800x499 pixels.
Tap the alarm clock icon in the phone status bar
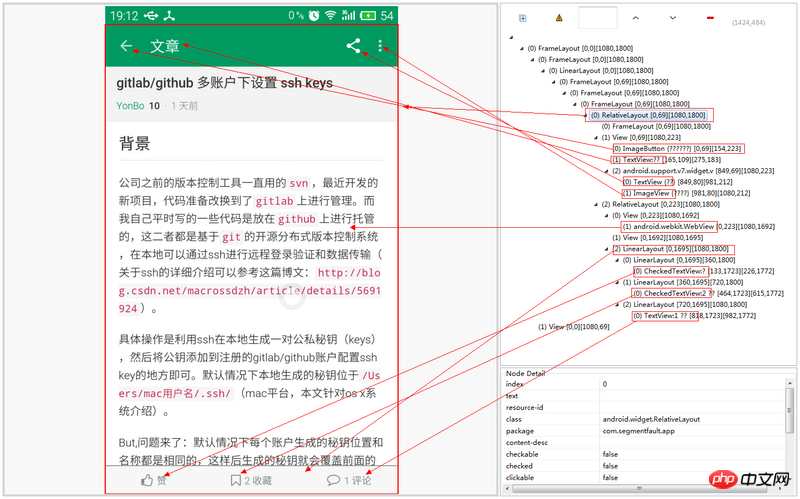pyautogui.click(x=314, y=15)
